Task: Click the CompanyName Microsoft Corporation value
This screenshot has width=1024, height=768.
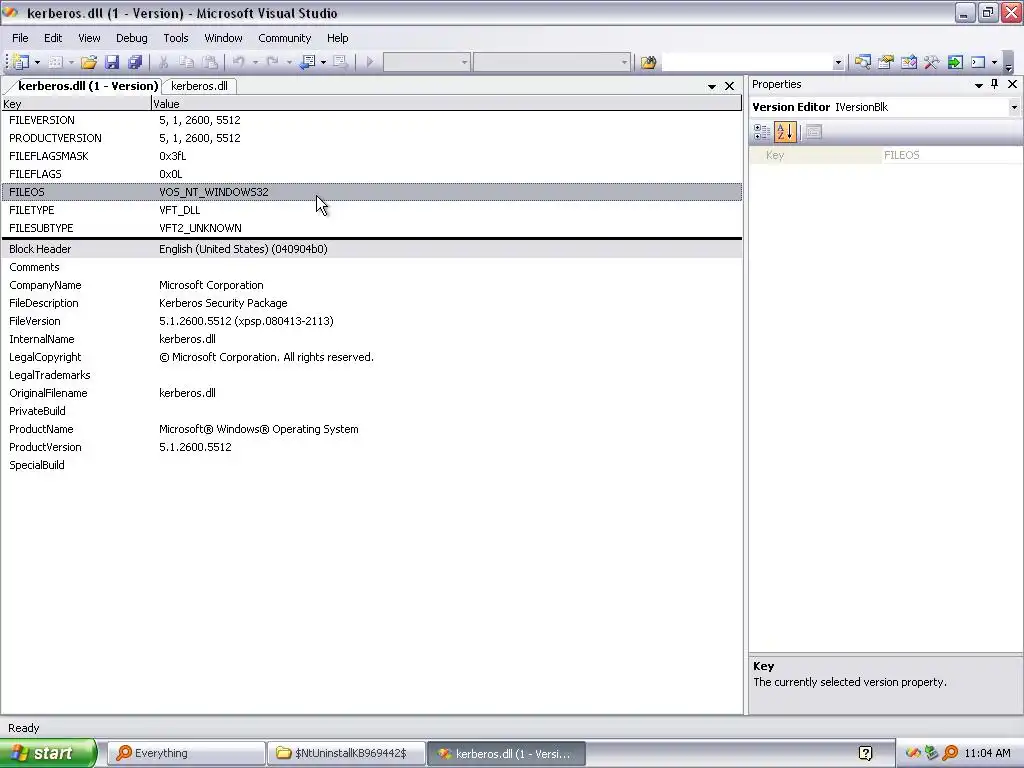Action: pyautogui.click(x=211, y=285)
